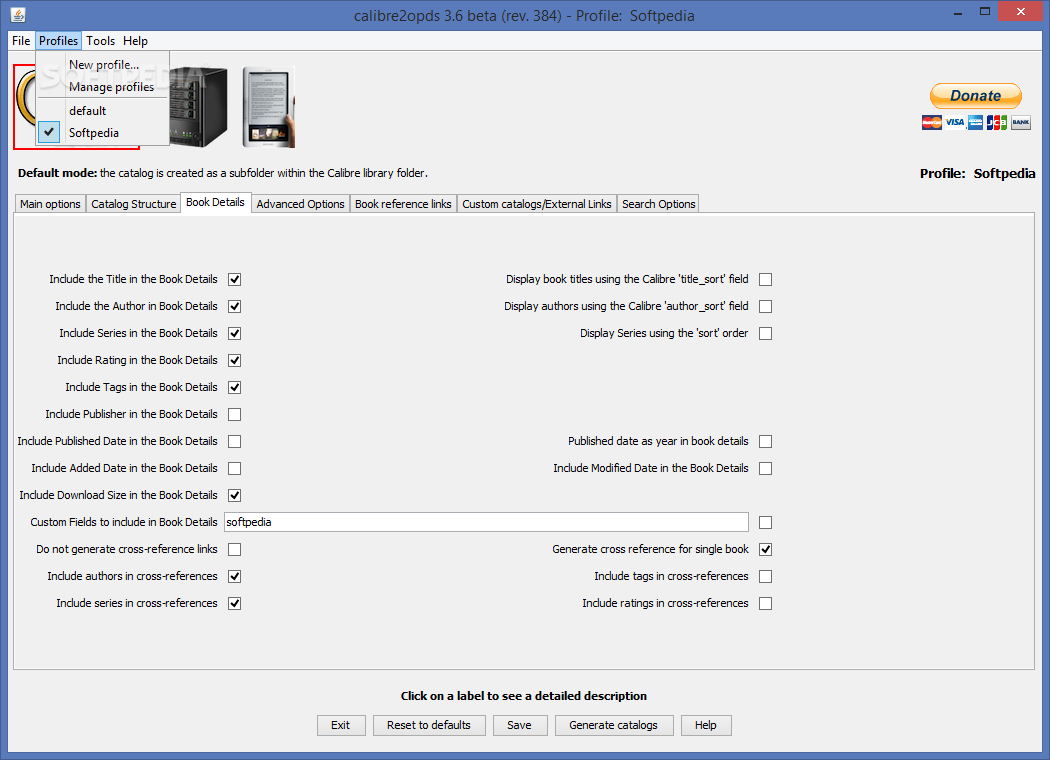
Task: Enable Published date as year checkbox
Action: tap(765, 441)
